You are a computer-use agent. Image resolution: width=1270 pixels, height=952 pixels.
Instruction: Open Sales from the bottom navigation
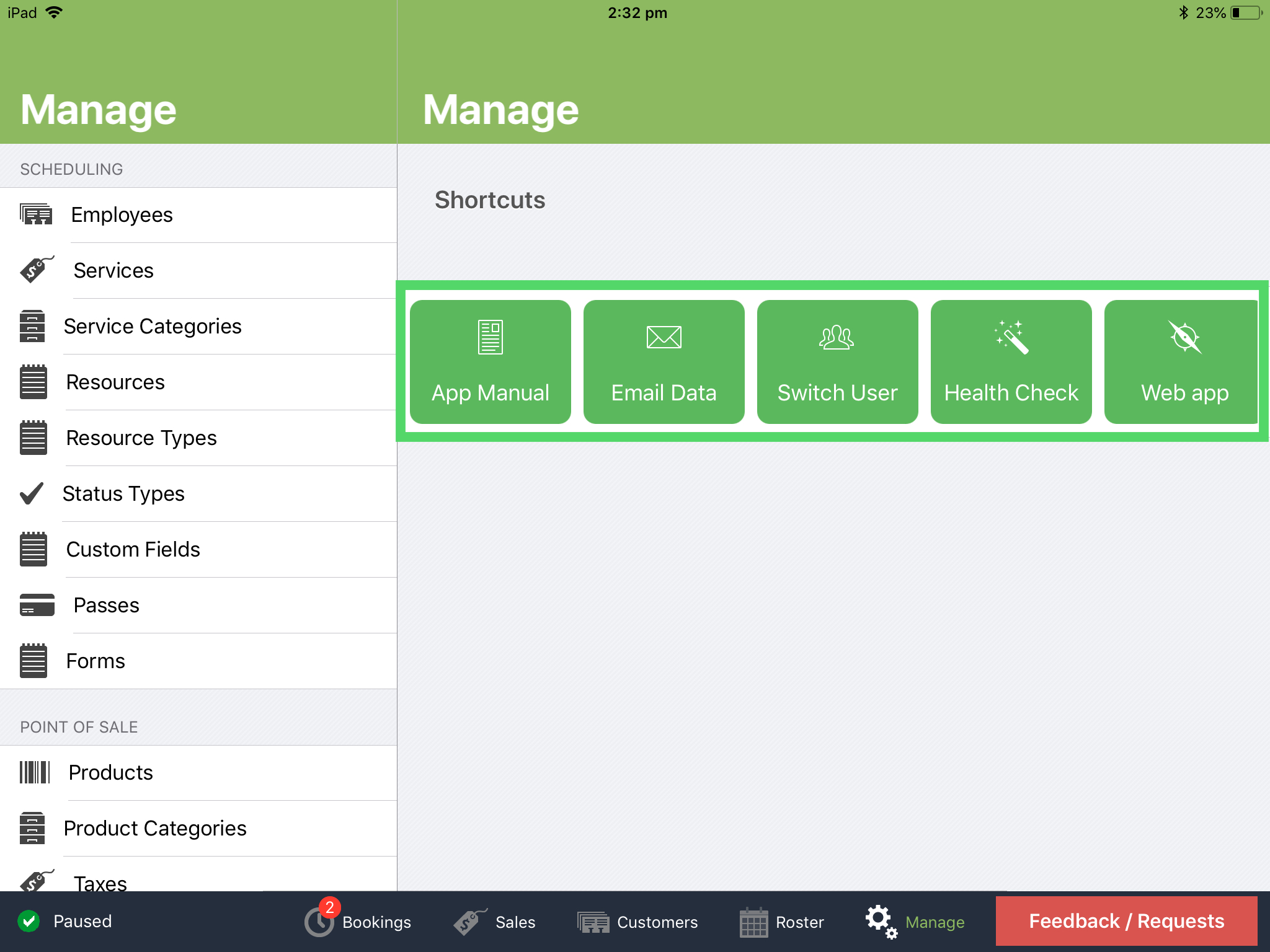[x=496, y=922]
